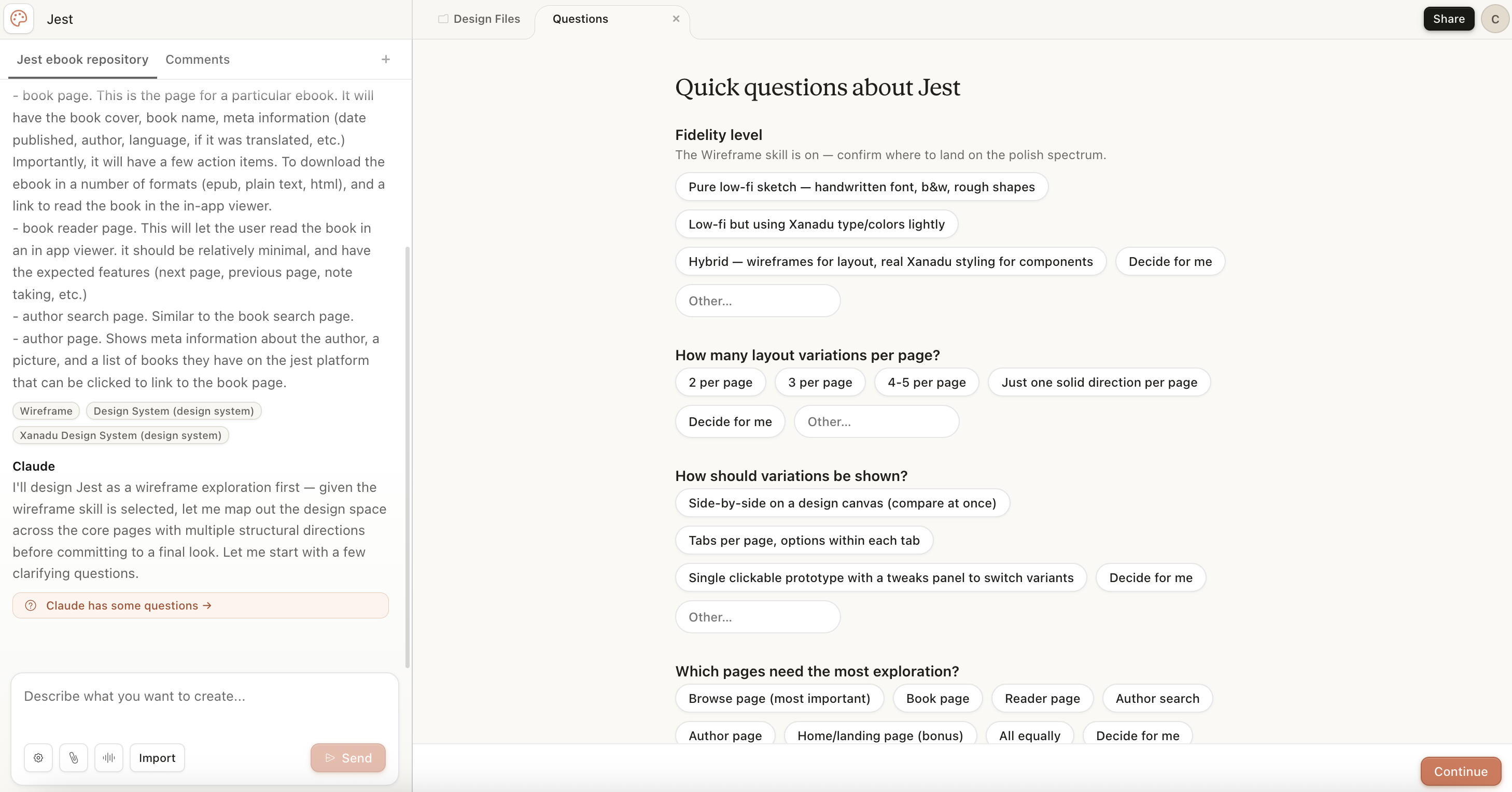Viewport: 1512px width, 792px height.
Task: Select Browse page (most important) chip
Action: [779, 698]
